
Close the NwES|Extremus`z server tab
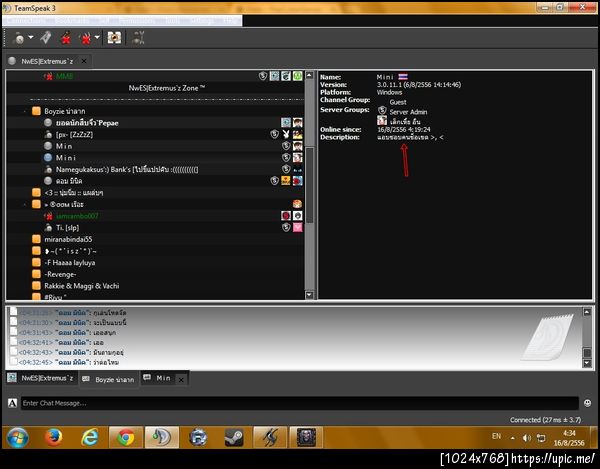point(84,61)
